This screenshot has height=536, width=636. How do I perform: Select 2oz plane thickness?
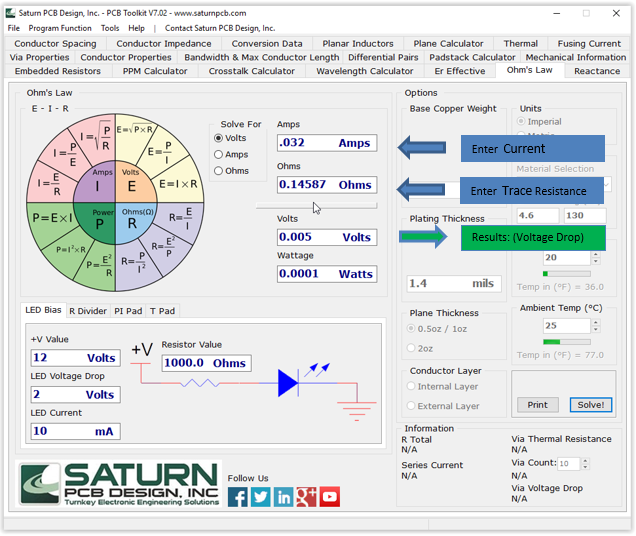(420, 348)
